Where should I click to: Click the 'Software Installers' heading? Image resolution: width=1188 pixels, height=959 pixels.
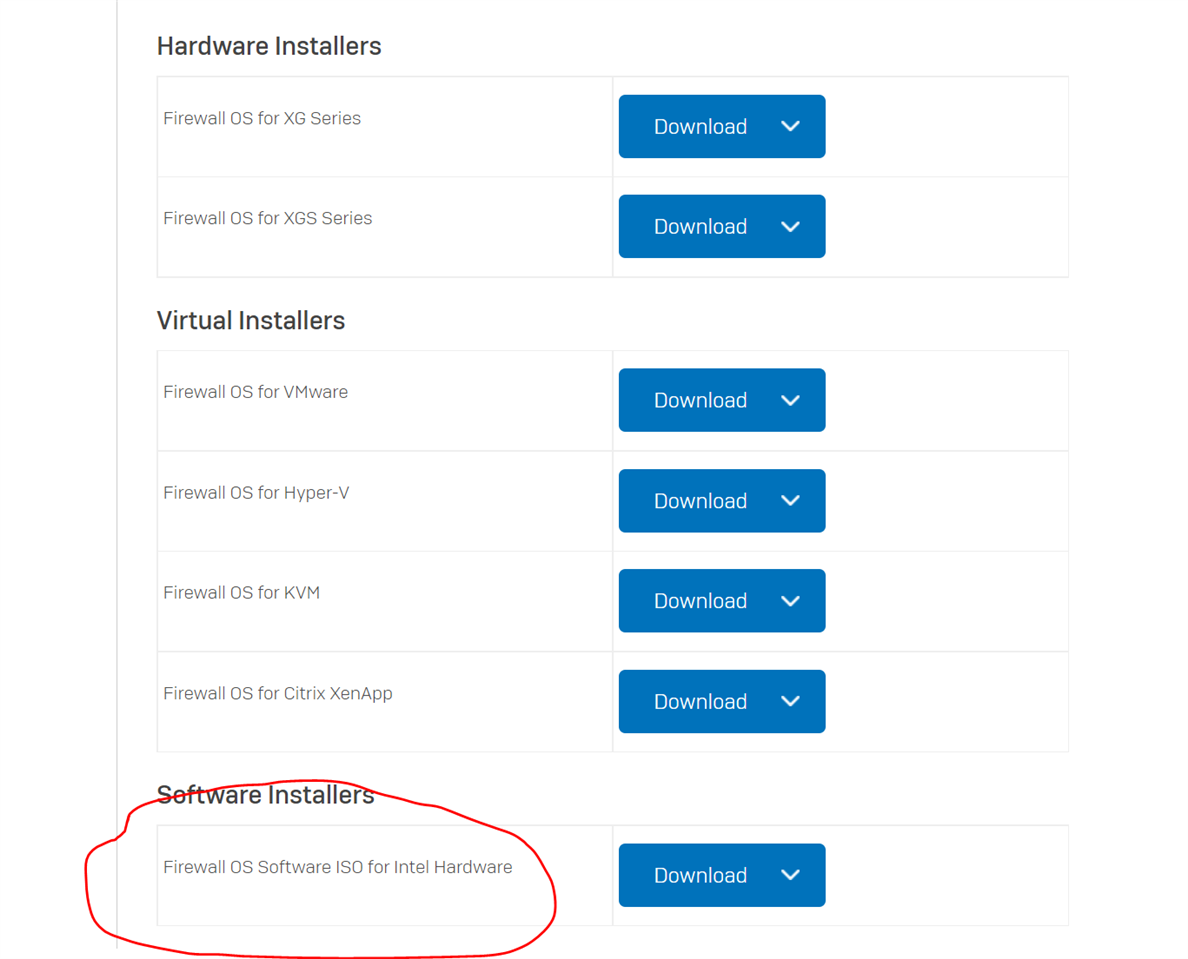(266, 795)
